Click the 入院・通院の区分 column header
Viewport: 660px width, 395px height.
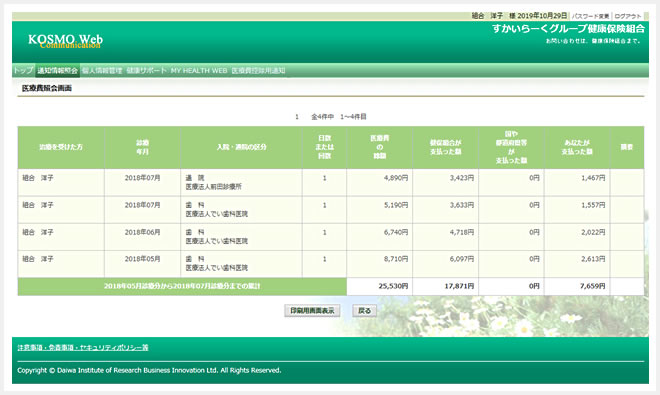[241, 147]
